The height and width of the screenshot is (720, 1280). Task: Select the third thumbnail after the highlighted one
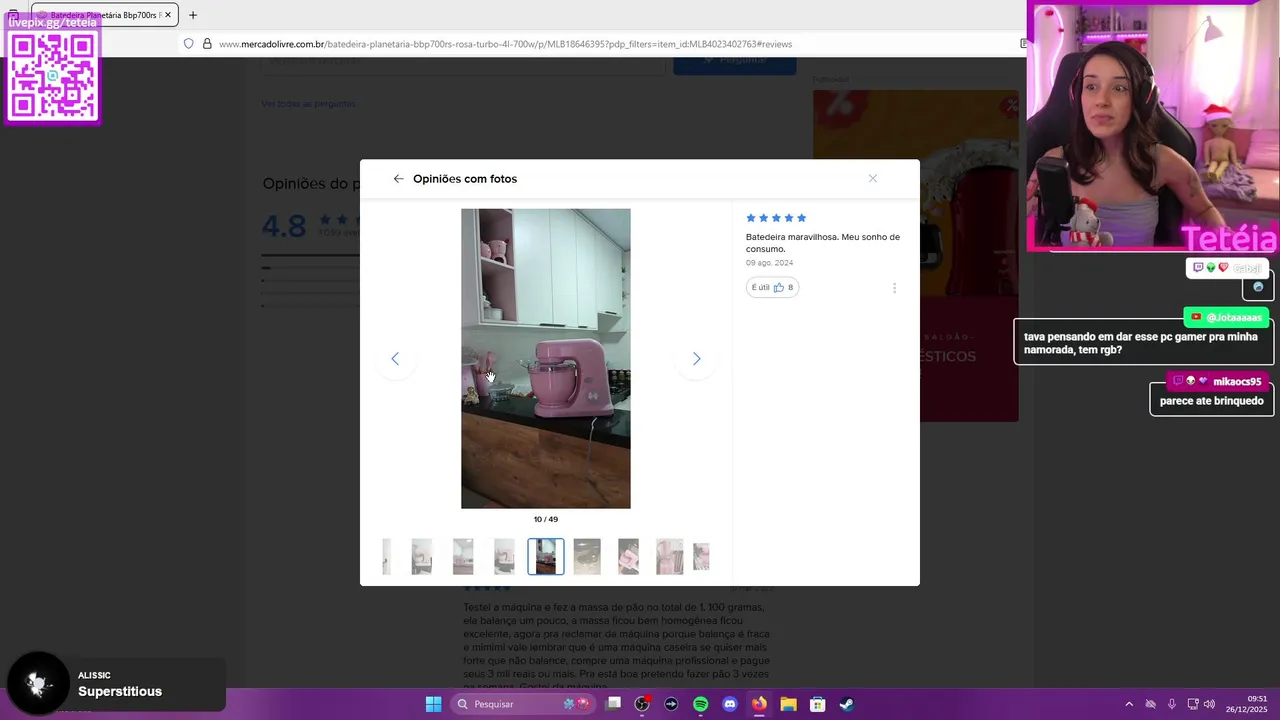coord(670,557)
